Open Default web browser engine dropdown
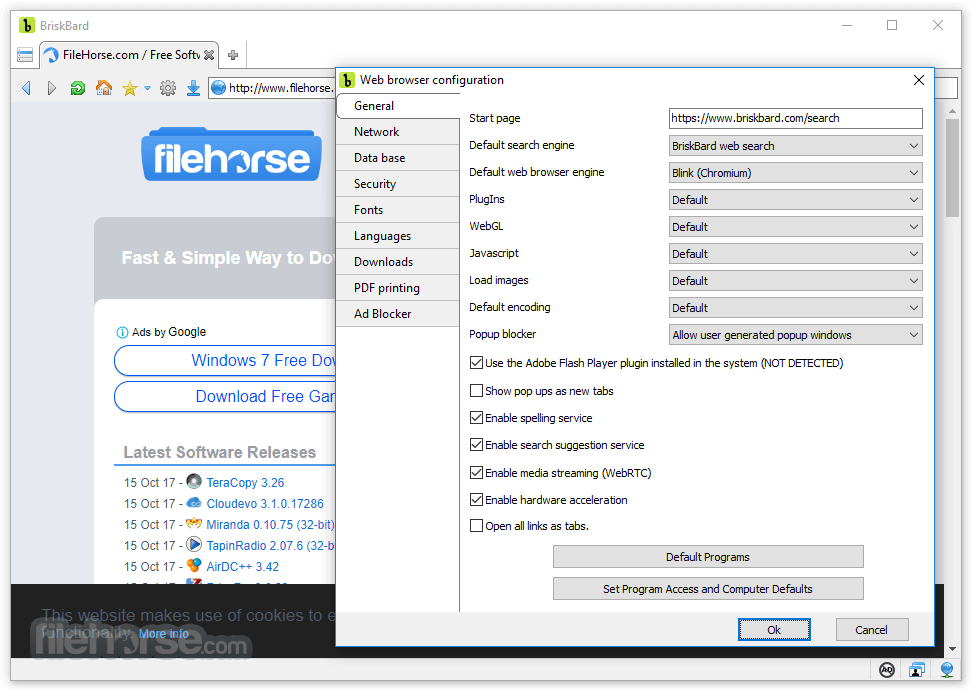Screen dimensions: 972x690 pos(795,173)
